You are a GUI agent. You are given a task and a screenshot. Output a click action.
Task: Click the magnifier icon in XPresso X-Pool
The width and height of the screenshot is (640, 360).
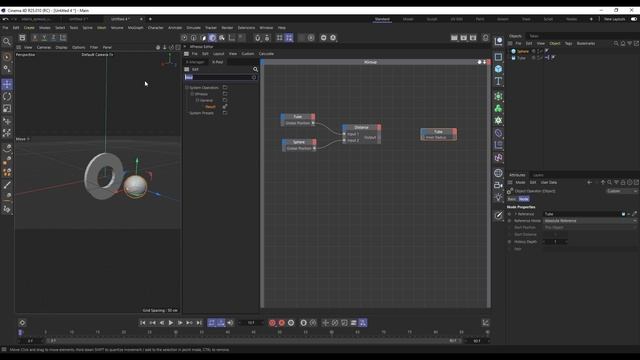[x=256, y=69]
